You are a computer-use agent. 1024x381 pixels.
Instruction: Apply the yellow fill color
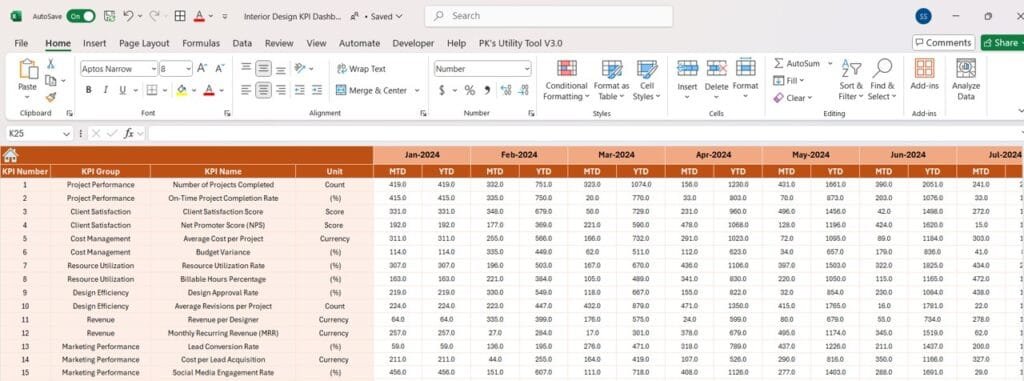click(x=182, y=90)
